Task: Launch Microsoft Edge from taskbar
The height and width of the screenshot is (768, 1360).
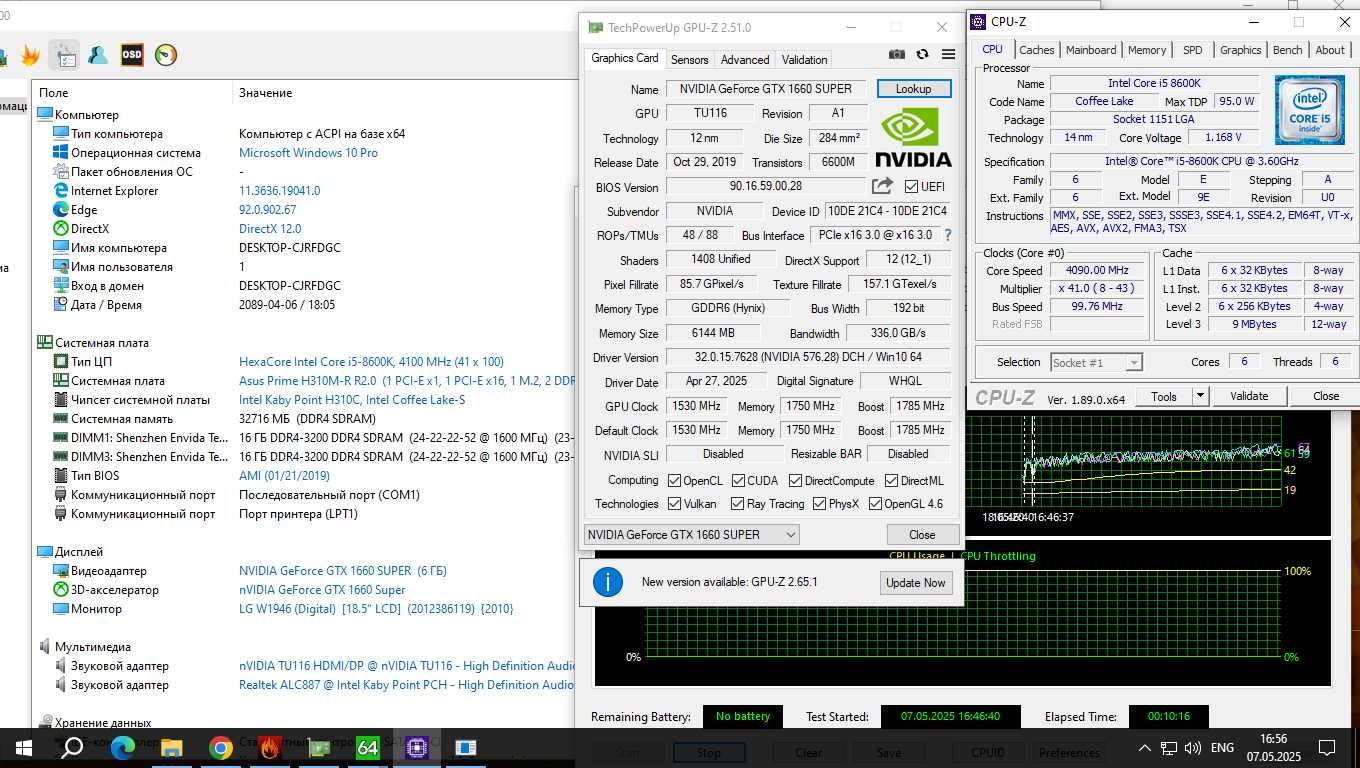Action: pos(122,747)
